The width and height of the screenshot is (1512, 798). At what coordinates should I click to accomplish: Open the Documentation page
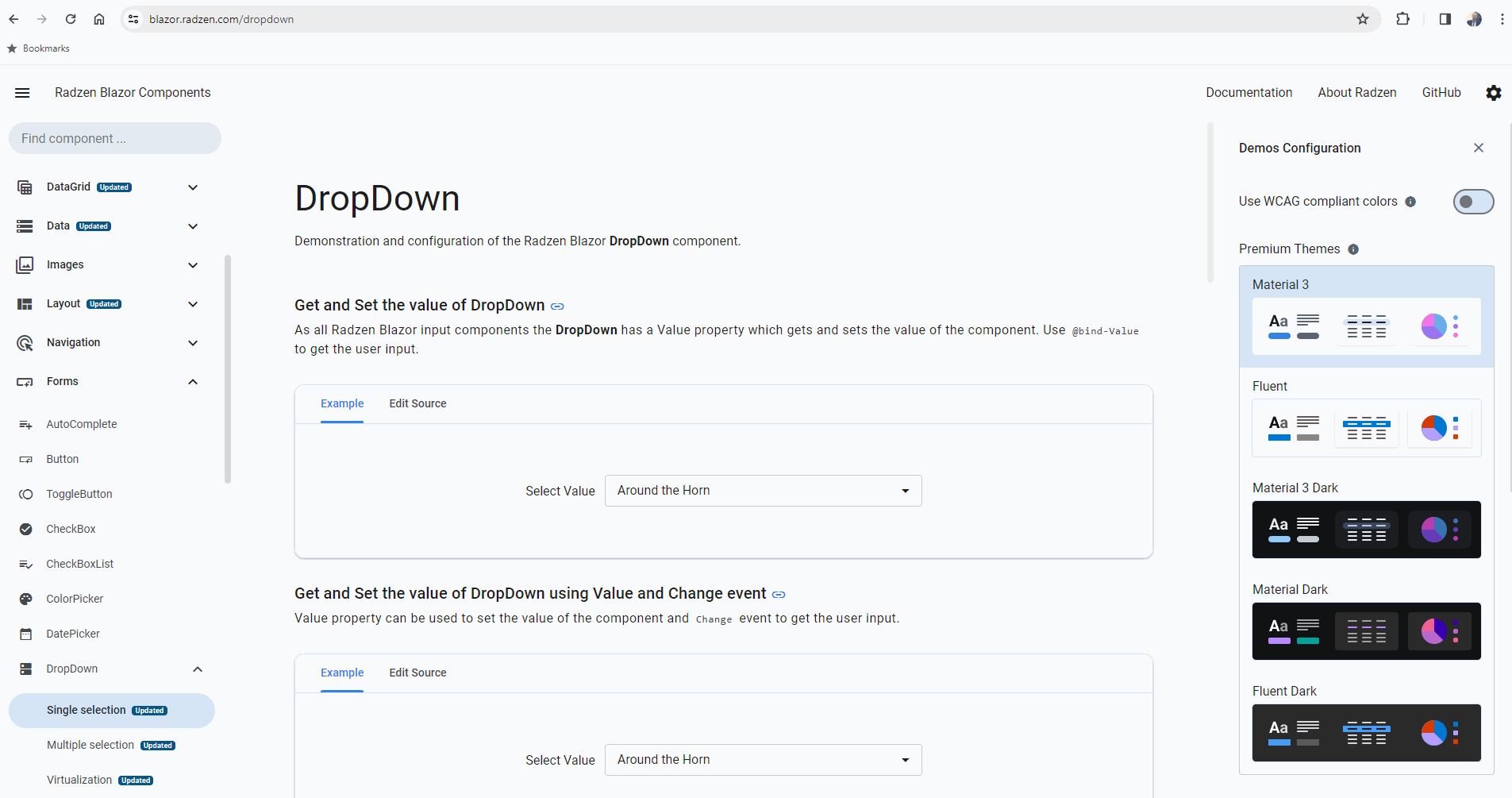click(x=1248, y=92)
